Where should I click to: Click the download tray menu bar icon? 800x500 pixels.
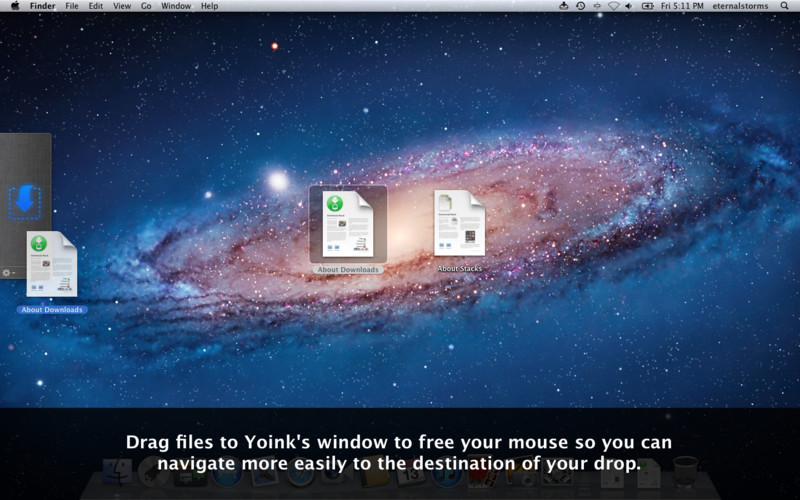point(563,6)
